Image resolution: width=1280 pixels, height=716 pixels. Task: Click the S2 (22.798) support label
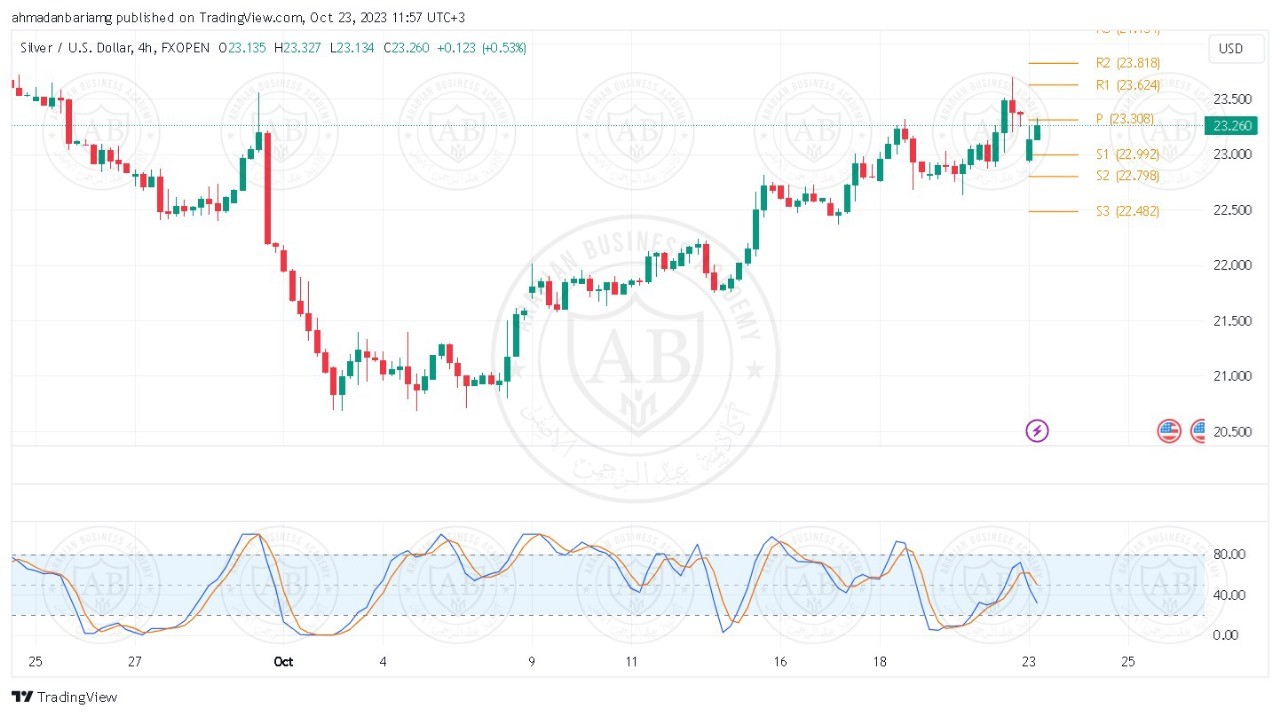tap(1127, 176)
